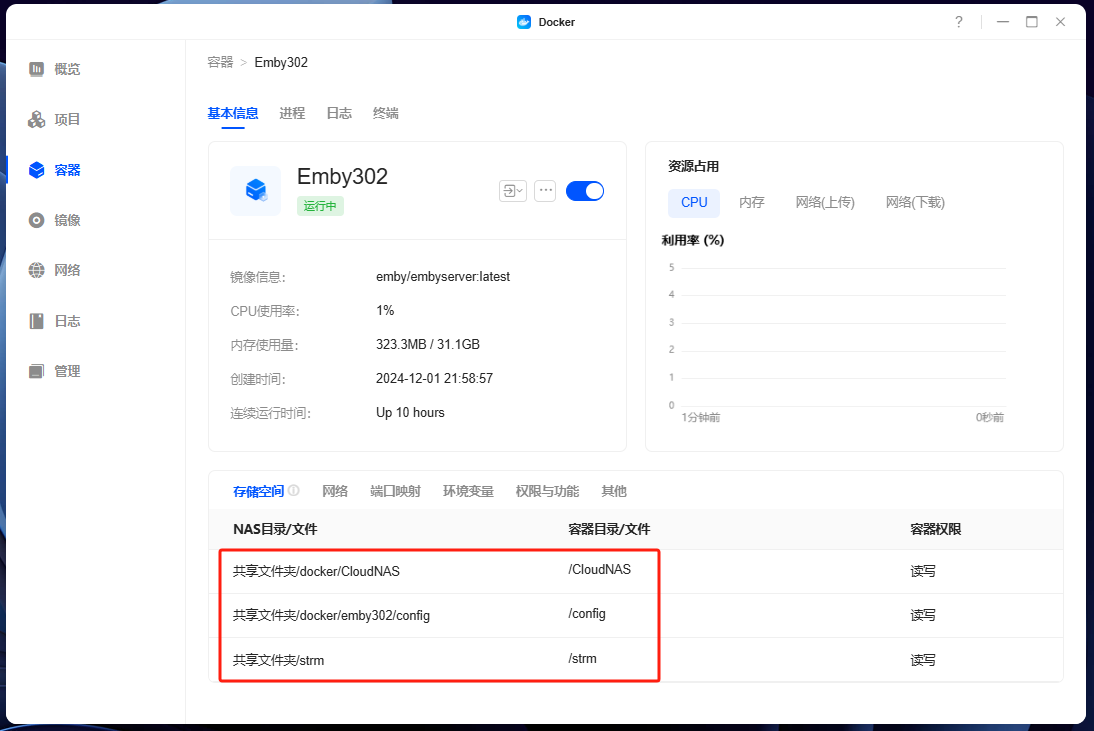The height and width of the screenshot is (731, 1094).
Task: Click the Docker whale icon in title bar
Action: point(524,22)
